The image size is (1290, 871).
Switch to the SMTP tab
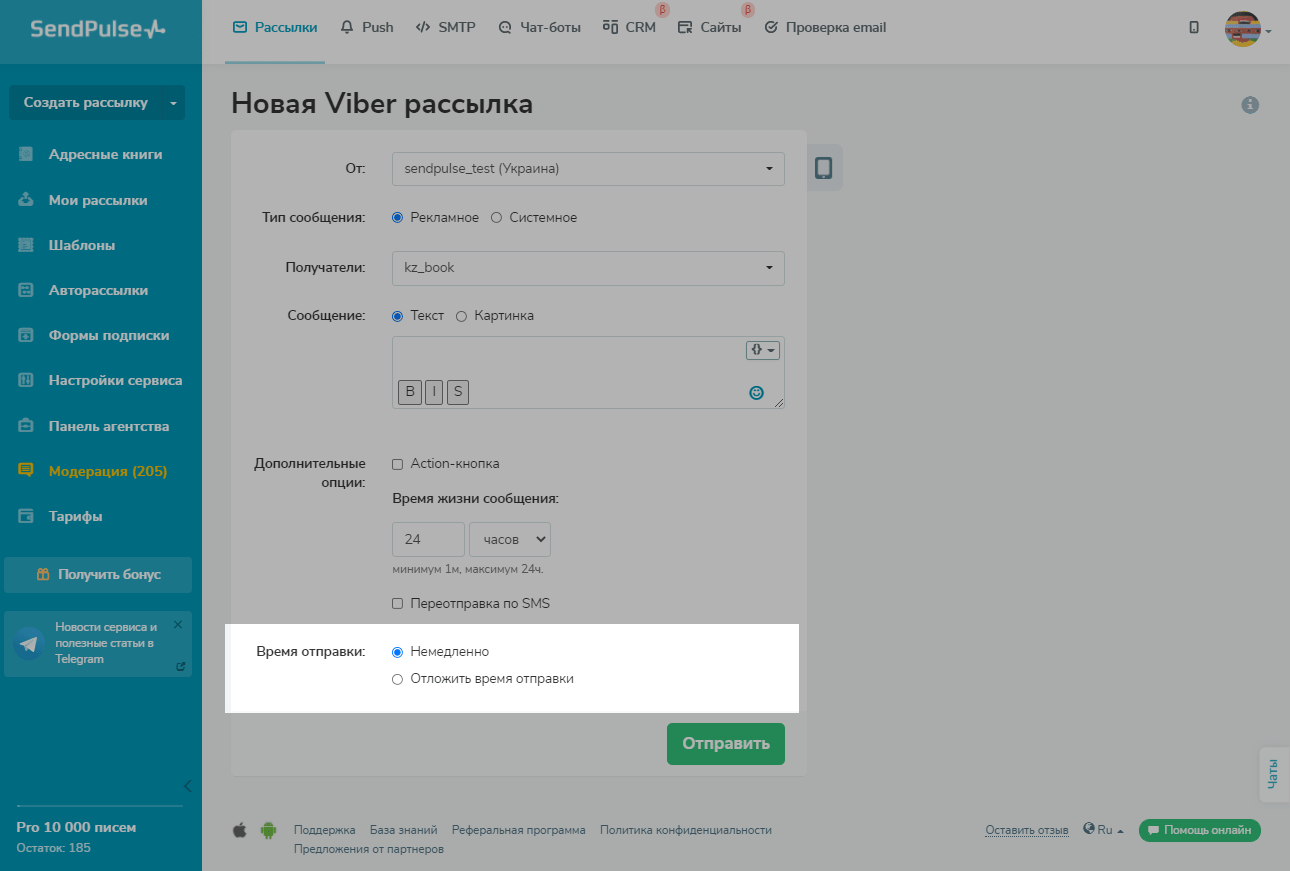point(445,28)
